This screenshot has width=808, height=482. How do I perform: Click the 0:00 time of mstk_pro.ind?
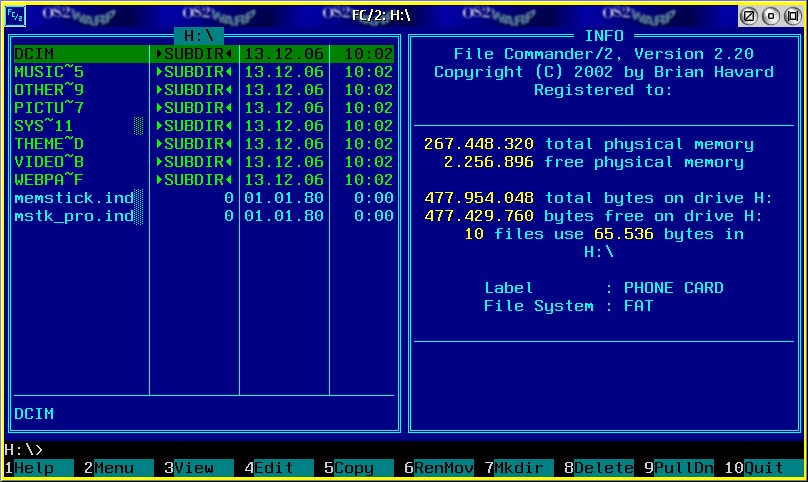[x=374, y=216]
